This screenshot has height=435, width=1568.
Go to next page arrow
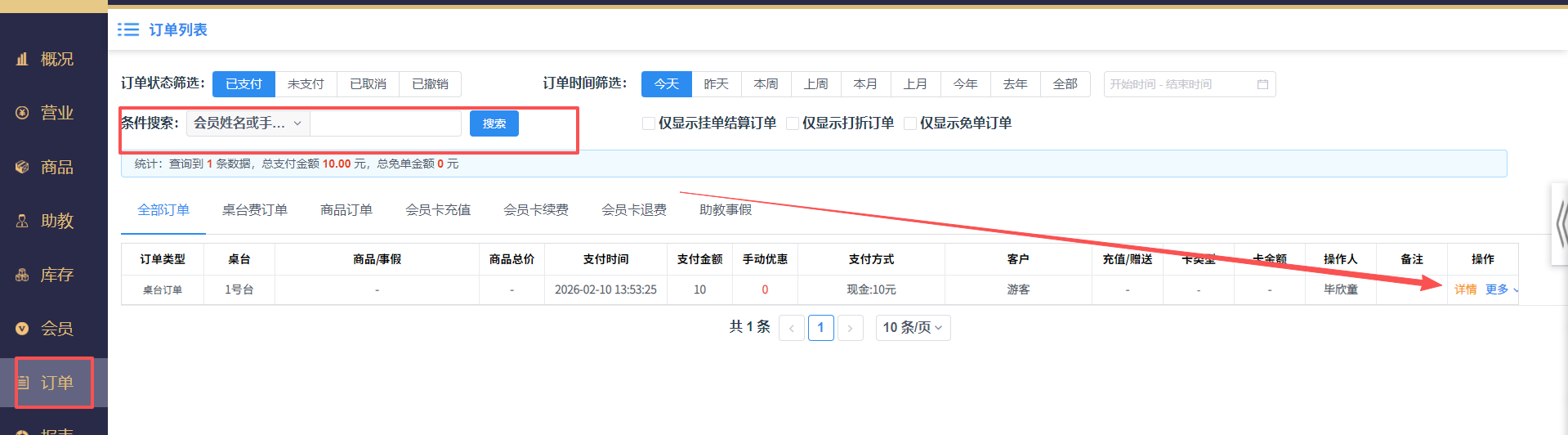click(x=851, y=328)
